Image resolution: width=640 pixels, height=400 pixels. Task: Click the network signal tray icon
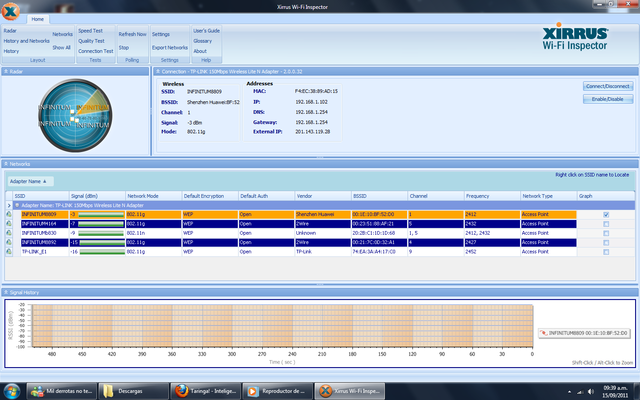click(x=580, y=392)
